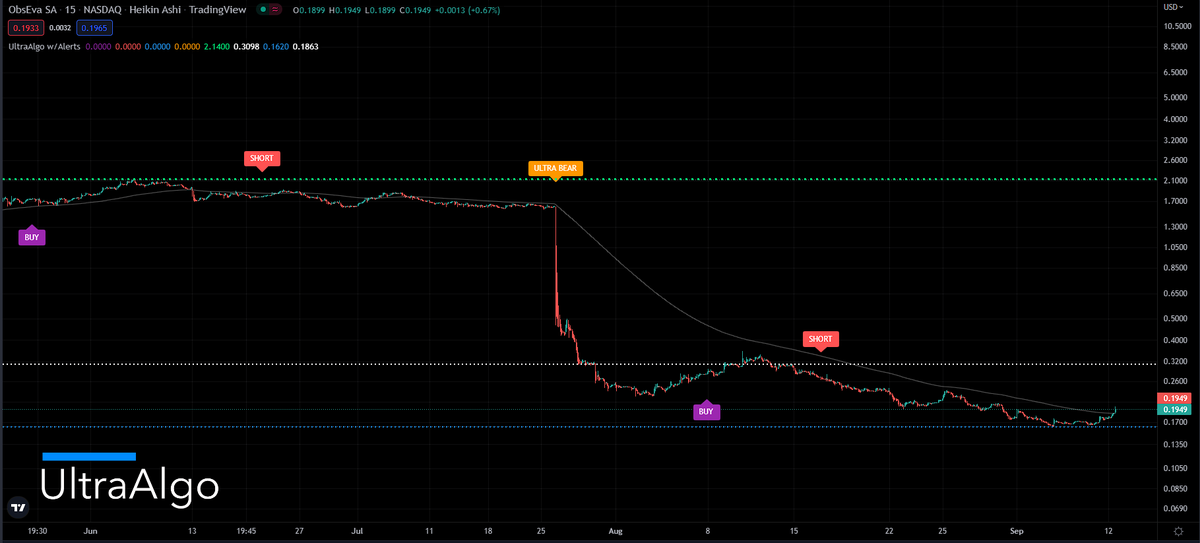Click the 0.1050 price axis label
The width and height of the screenshot is (1200, 543).
1175,467
